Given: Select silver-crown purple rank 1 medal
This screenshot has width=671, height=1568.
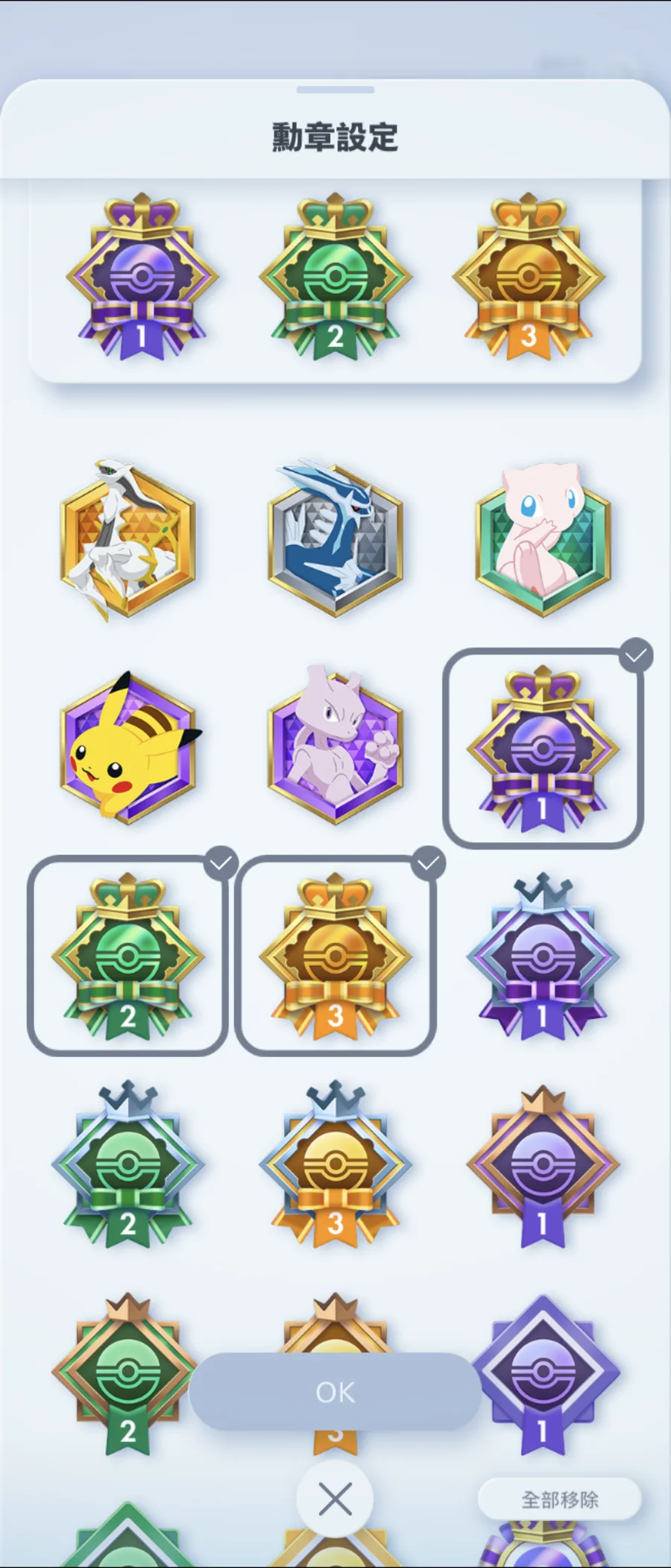Looking at the screenshot, I should (x=543, y=956).
